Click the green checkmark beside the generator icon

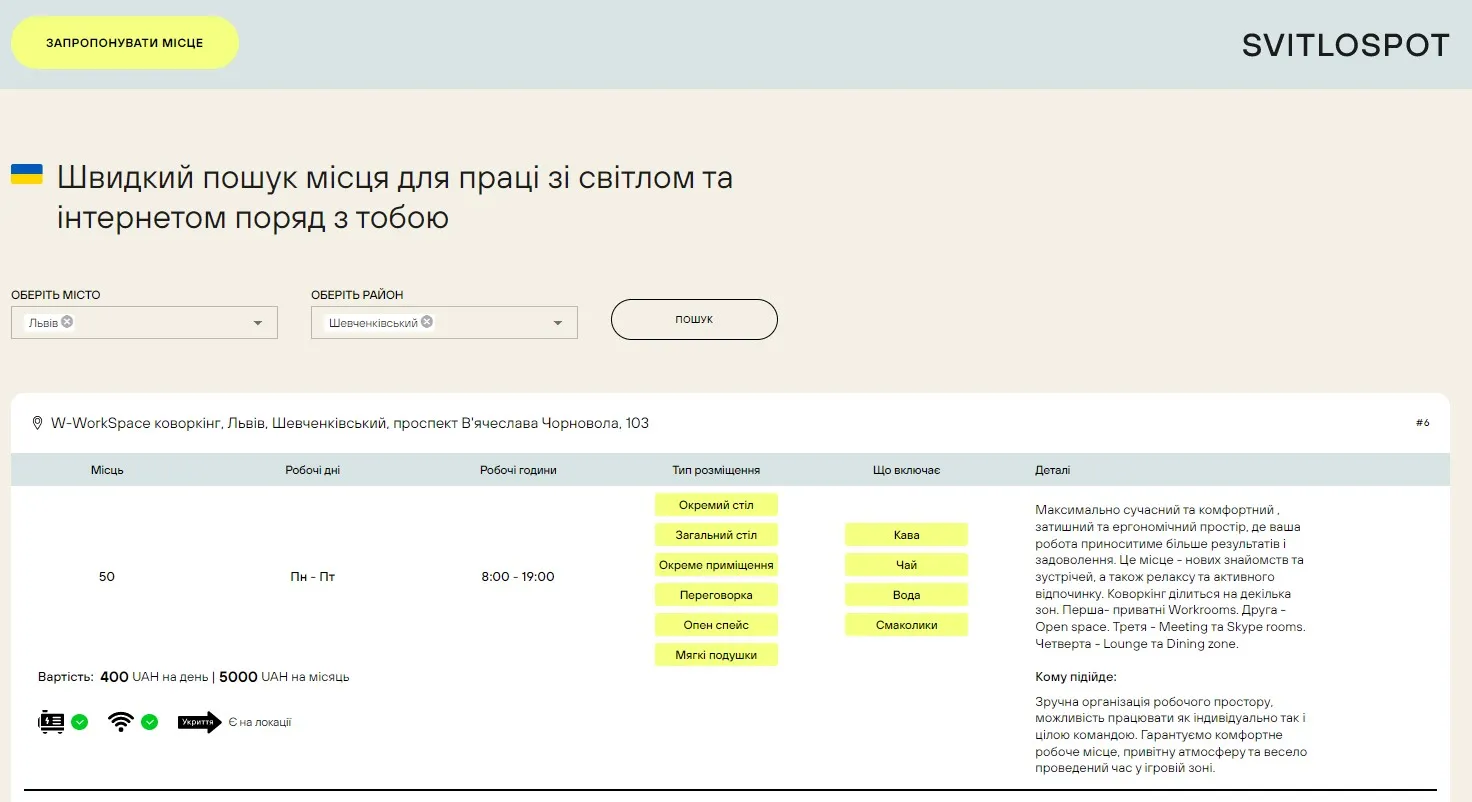[78, 721]
